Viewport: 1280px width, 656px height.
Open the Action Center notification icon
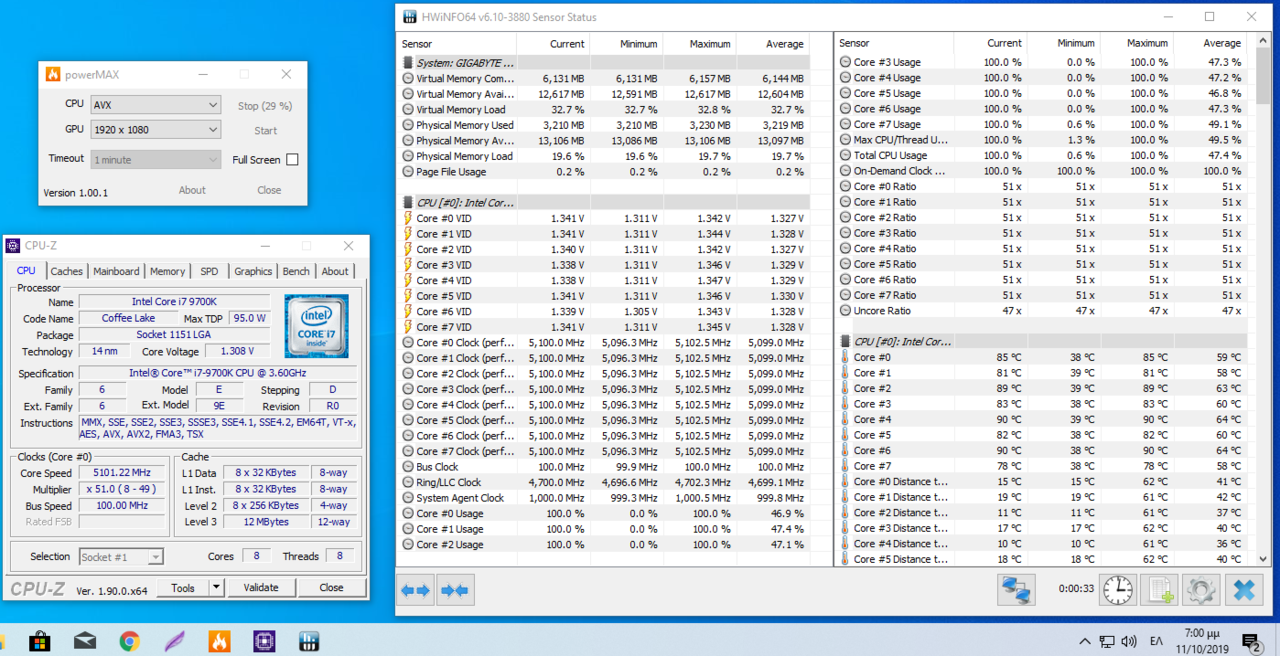coord(1251,641)
